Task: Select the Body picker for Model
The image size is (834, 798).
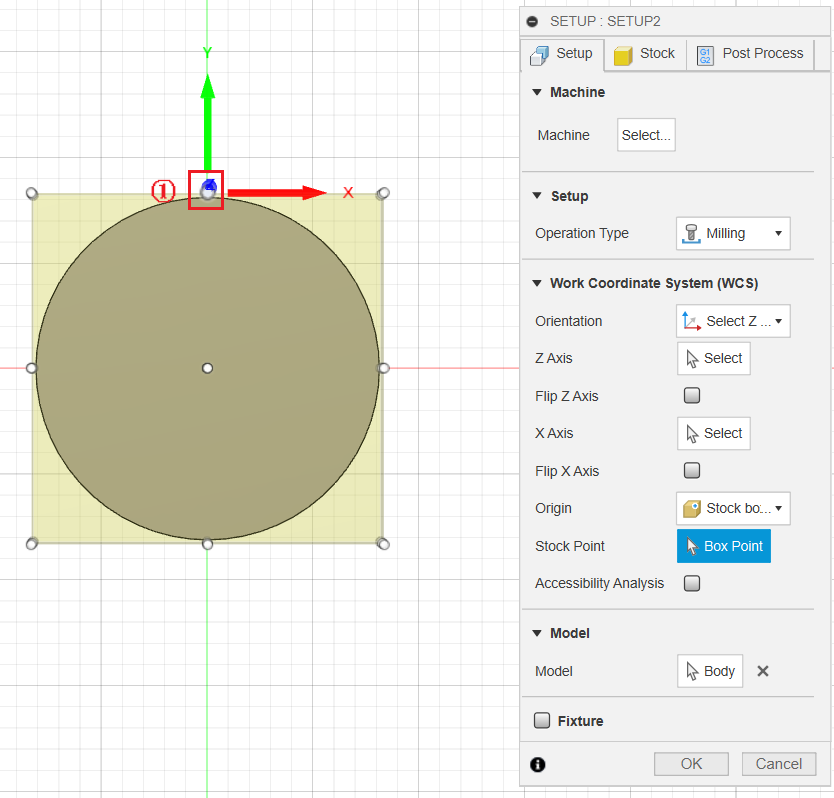Action: pyautogui.click(x=709, y=671)
